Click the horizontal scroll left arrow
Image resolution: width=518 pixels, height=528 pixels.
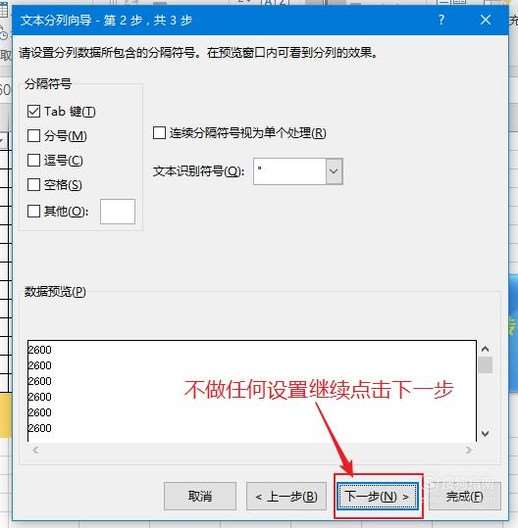35,450
